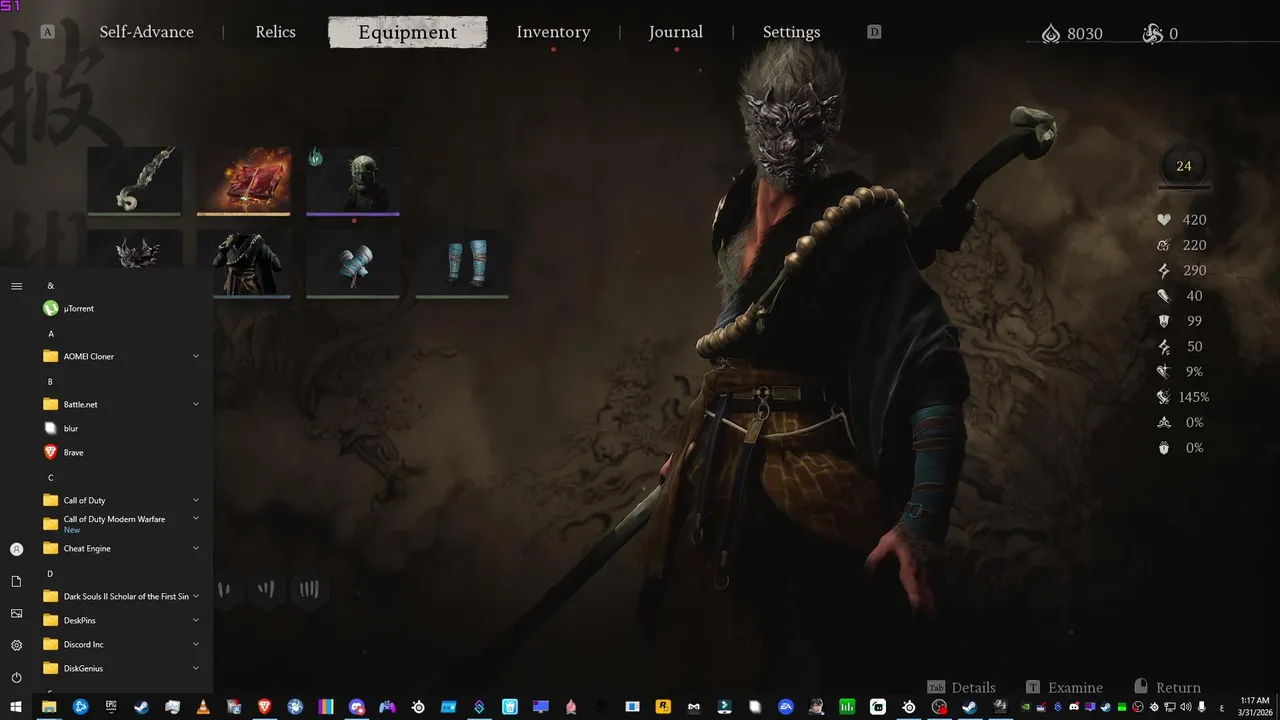1280x720 pixels.
Task: Select the teal leg wraps equipment slot
Action: (x=462, y=264)
